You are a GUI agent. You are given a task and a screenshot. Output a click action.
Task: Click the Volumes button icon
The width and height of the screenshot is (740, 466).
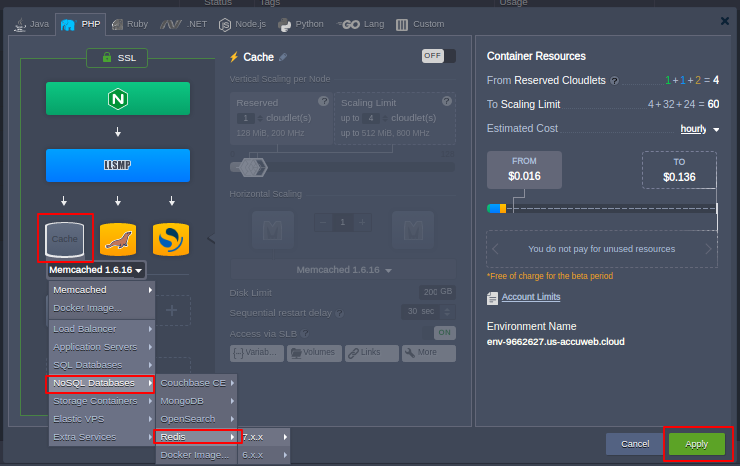314,353
